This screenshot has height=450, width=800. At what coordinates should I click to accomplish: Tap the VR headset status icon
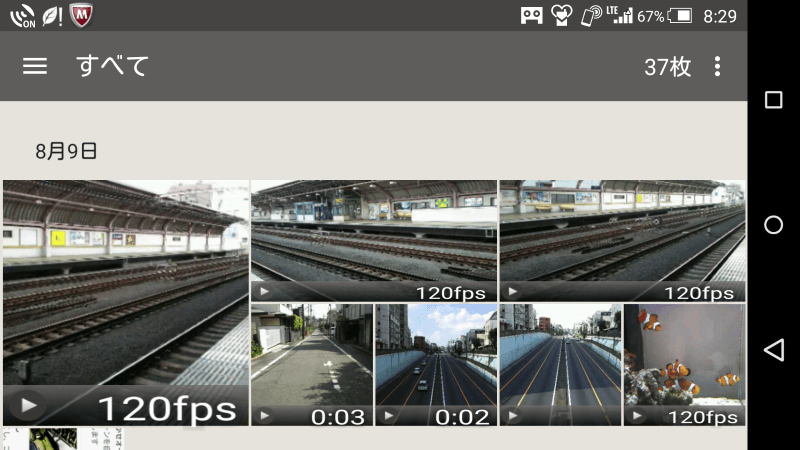(532, 16)
